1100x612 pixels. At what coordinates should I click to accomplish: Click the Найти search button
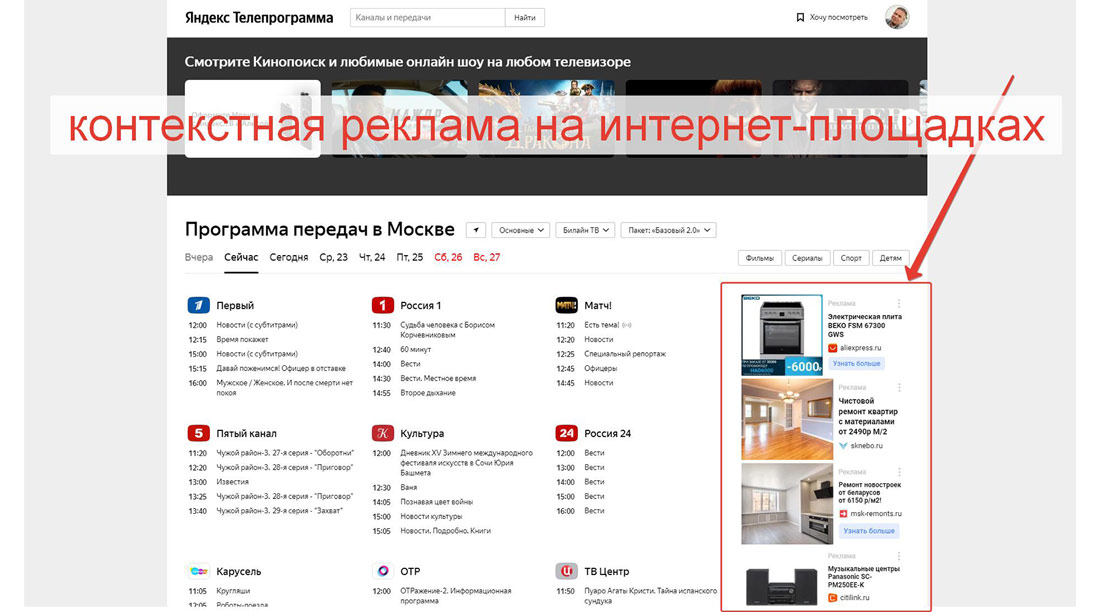[x=525, y=18]
